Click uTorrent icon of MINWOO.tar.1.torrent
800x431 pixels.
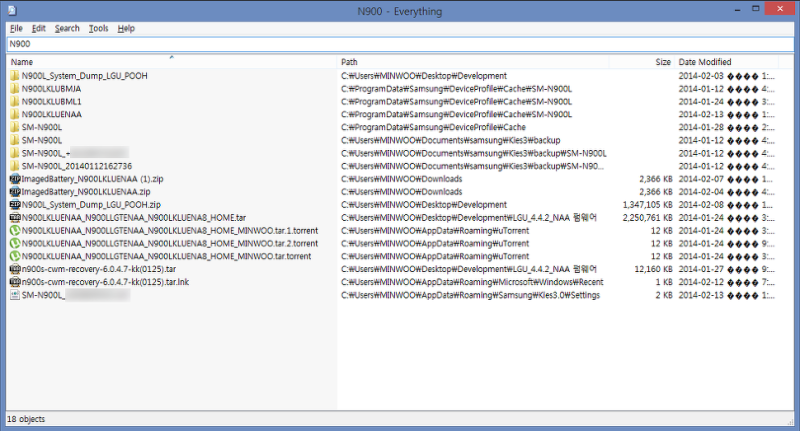[x=15, y=231]
